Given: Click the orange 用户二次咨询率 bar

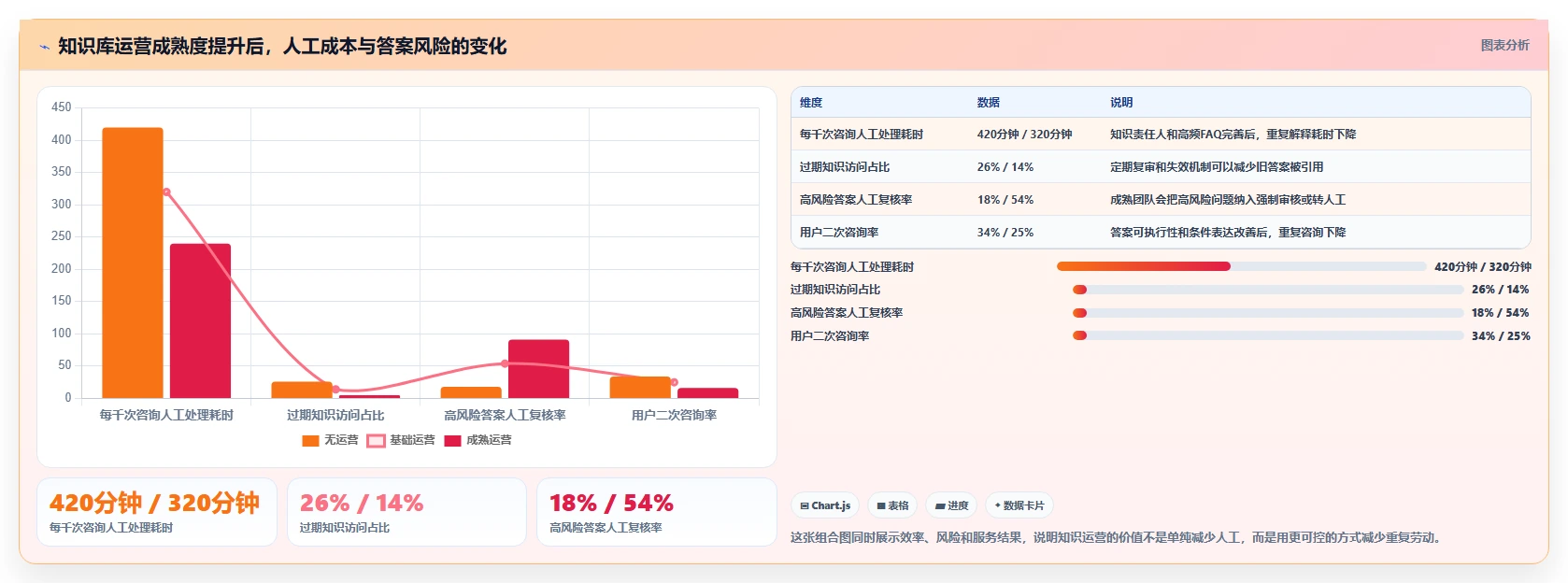Looking at the screenshot, I should tap(640, 387).
